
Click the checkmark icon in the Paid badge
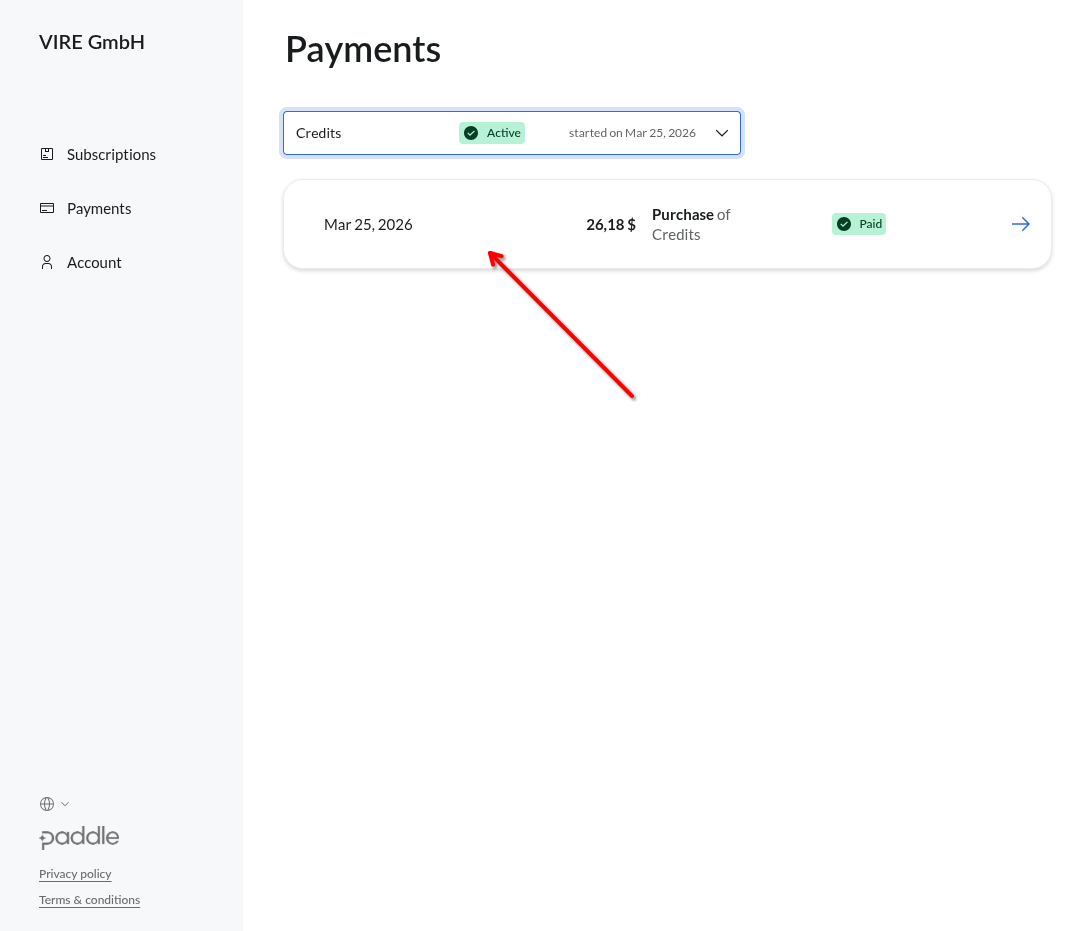coord(845,224)
